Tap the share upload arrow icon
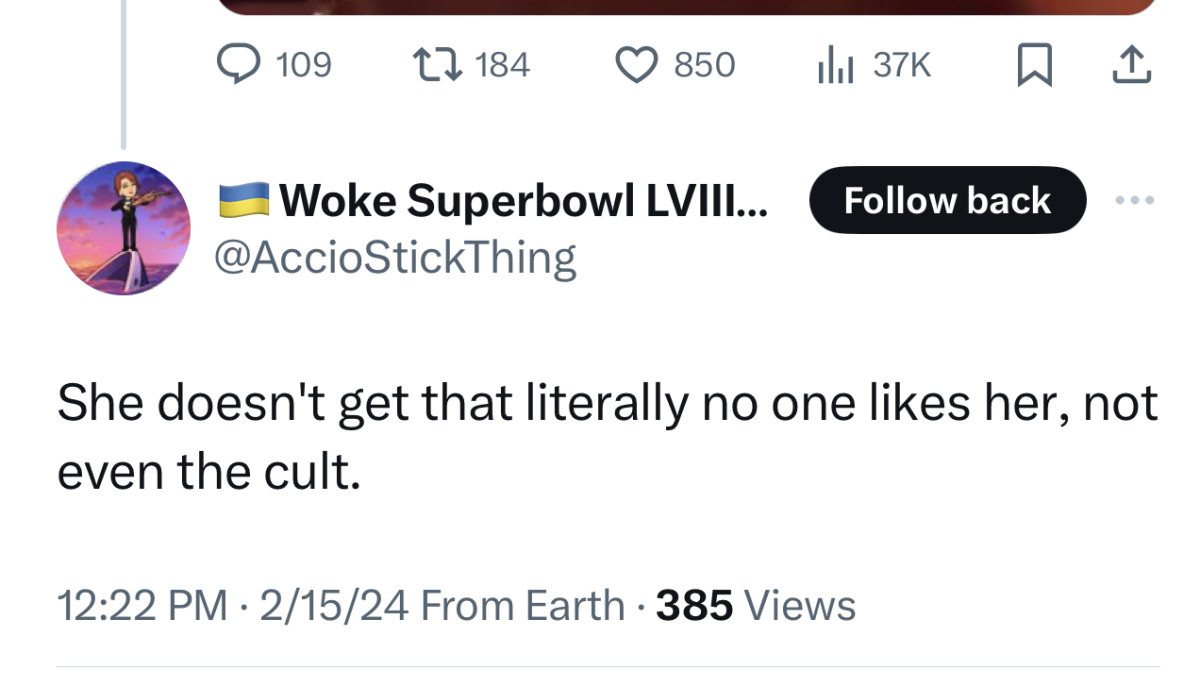Viewport: 1200px width, 686px height. tap(1133, 66)
